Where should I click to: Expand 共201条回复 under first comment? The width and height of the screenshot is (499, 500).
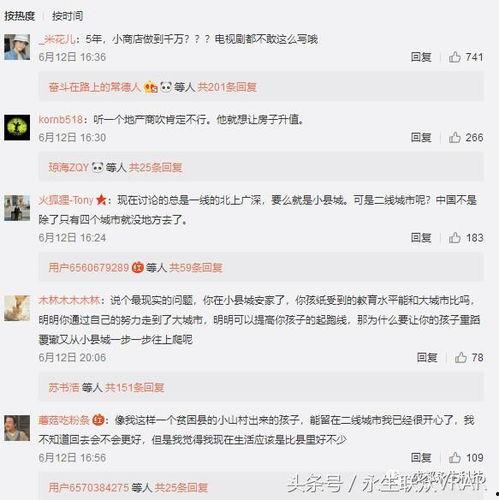[x=227, y=87]
